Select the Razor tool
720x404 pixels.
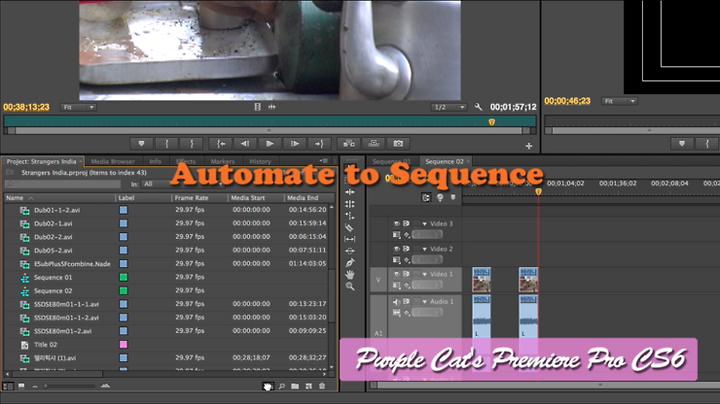coord(350,227)
